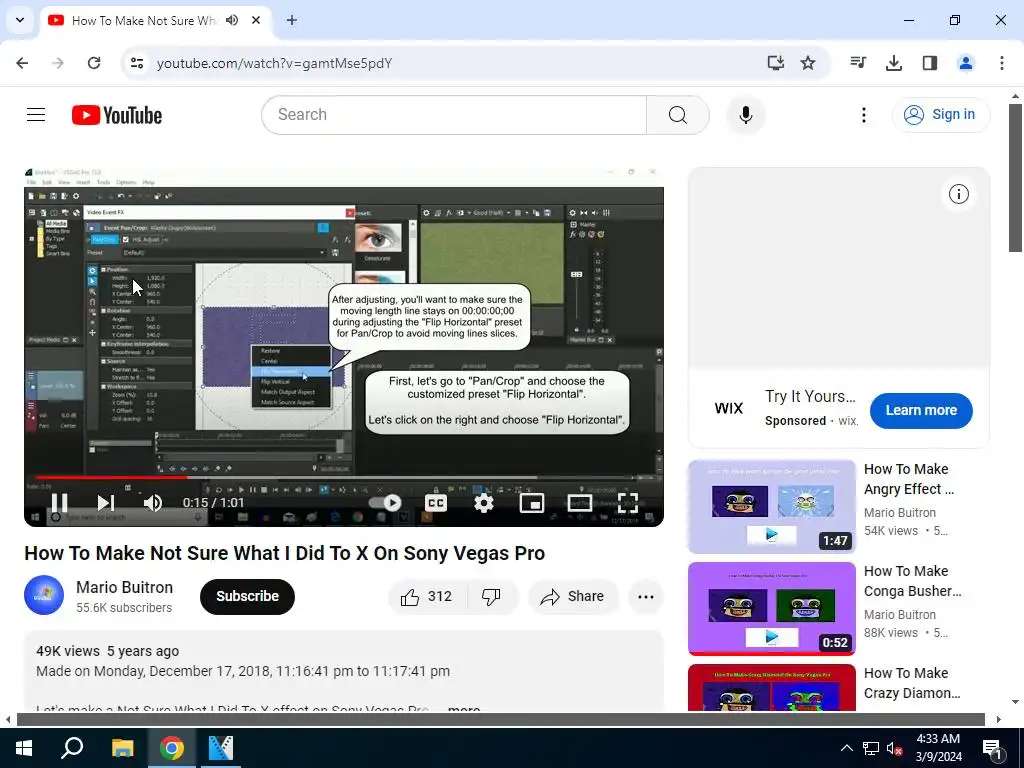Open Chrome three-dot menu
Screen dimensions: 1024x768
point(1002,63)
